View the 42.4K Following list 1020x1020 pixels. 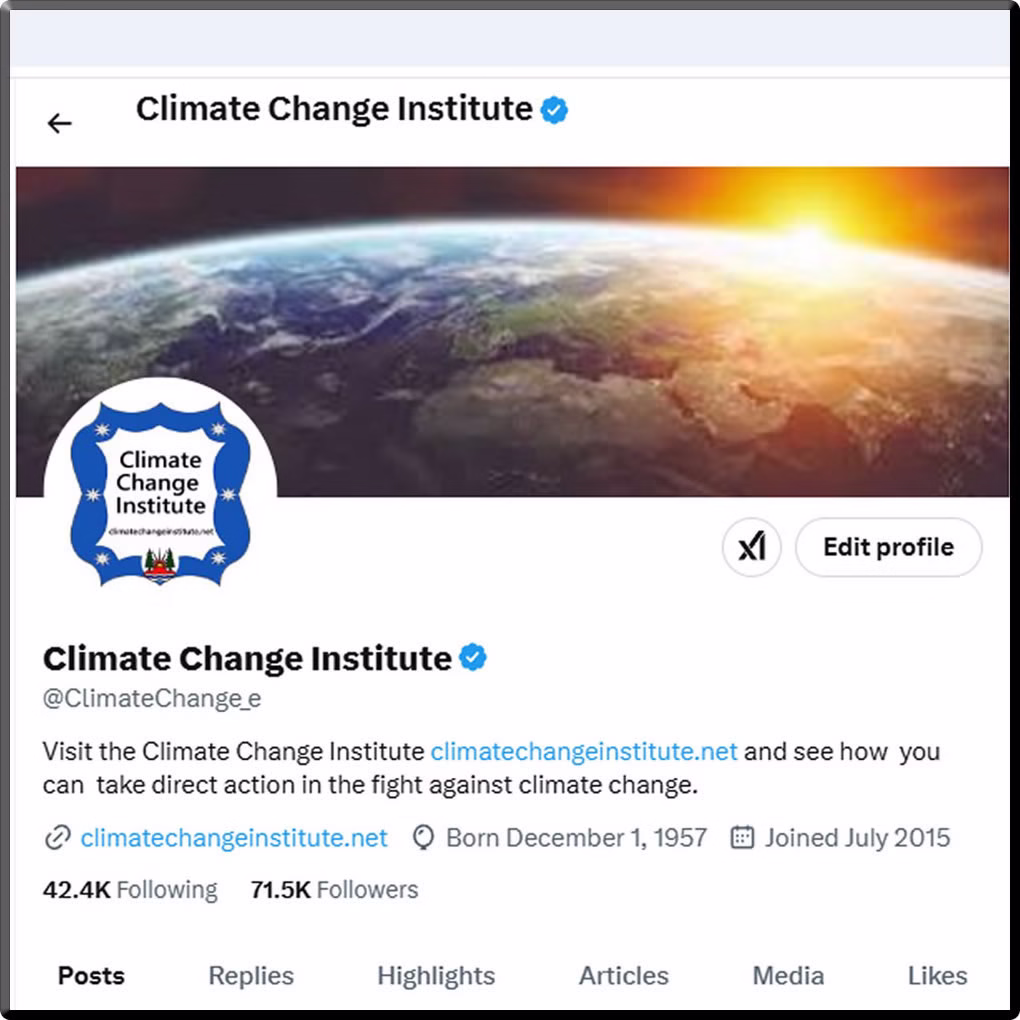(130, 890)
